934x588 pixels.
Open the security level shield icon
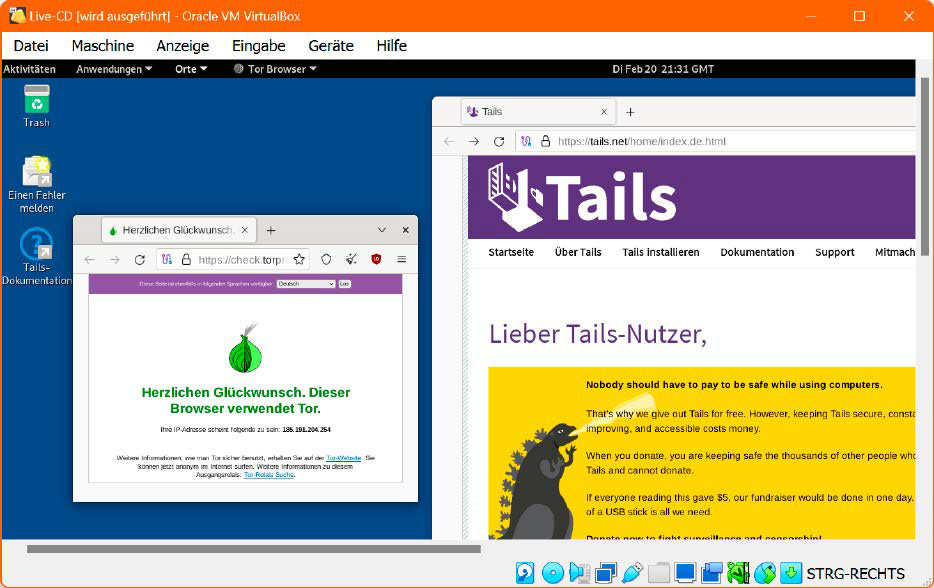[326, 260]
